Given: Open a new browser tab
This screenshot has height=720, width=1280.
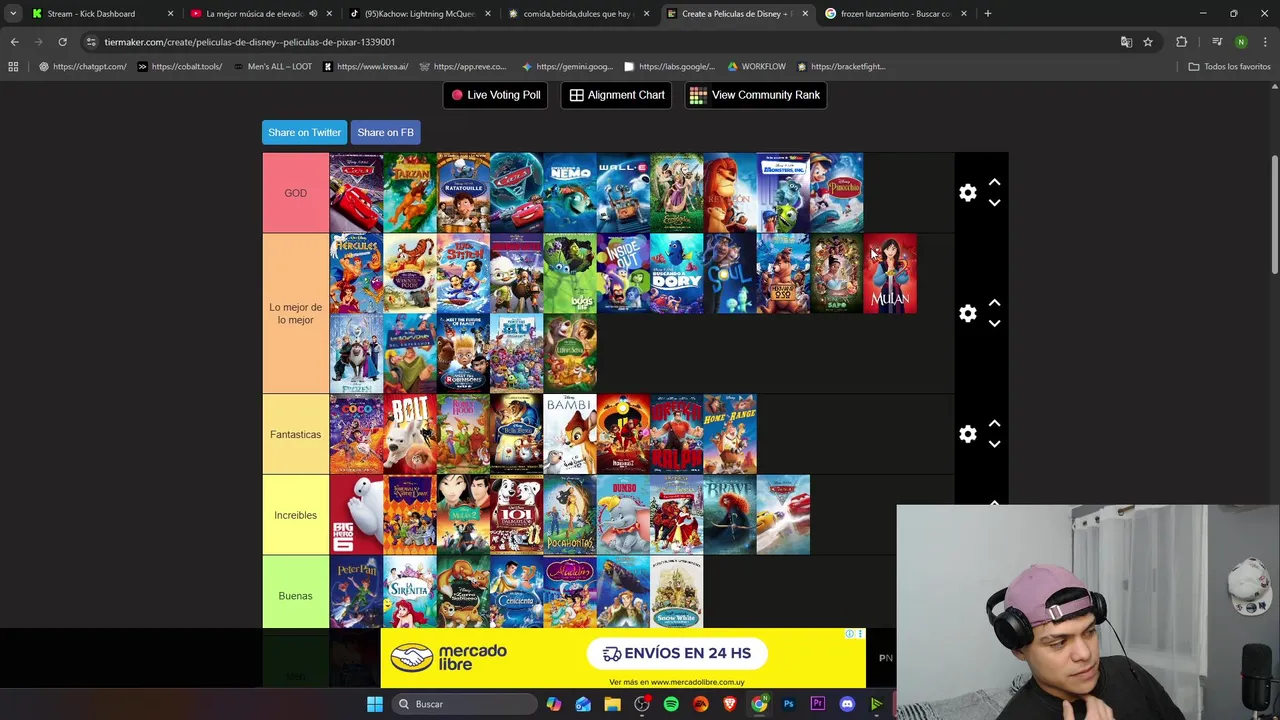Looking at the screenshot, I should click(987, 14).
